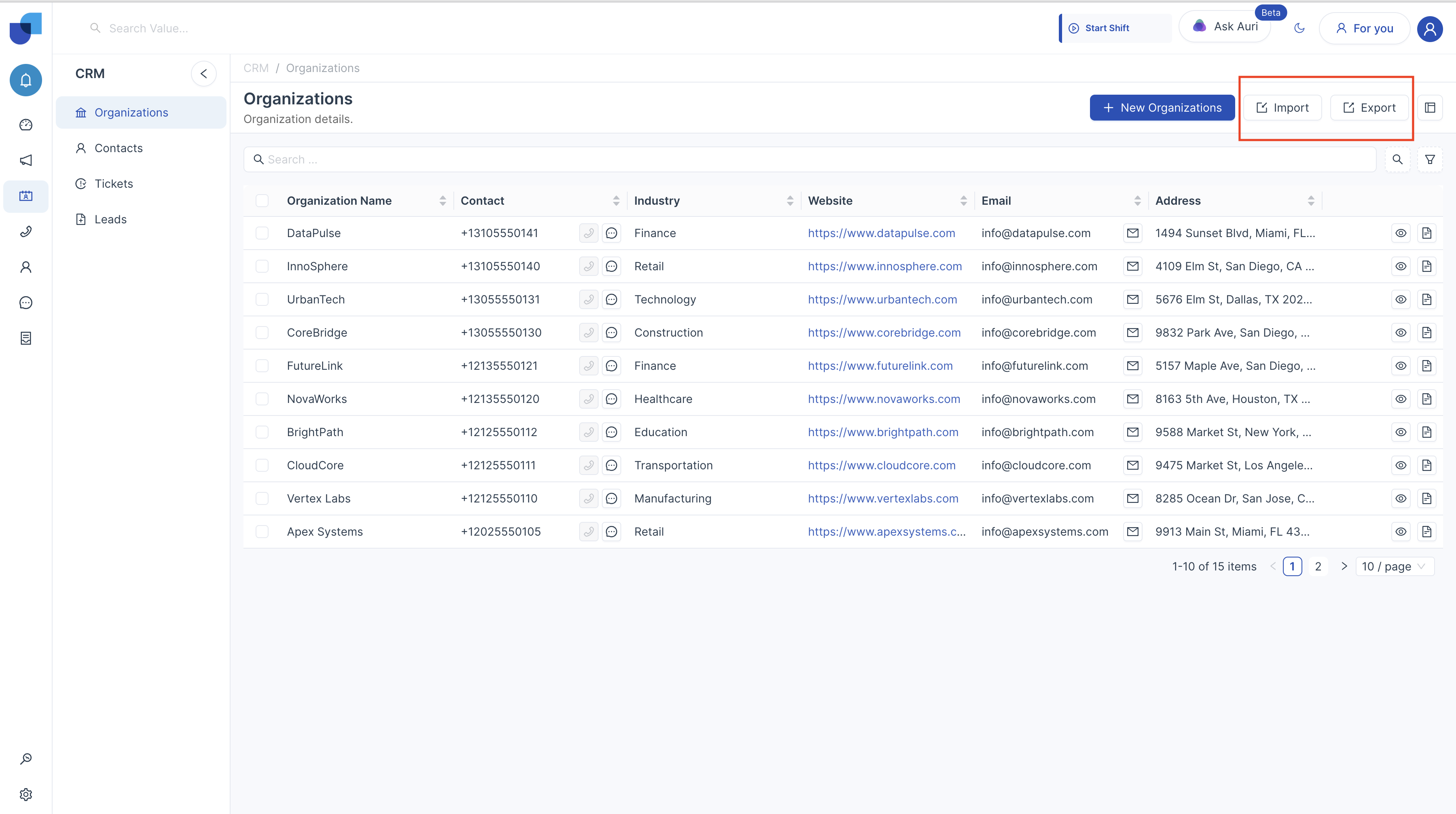
Task: Toggle dark mode moon icon
Action: click(1299, 28)
